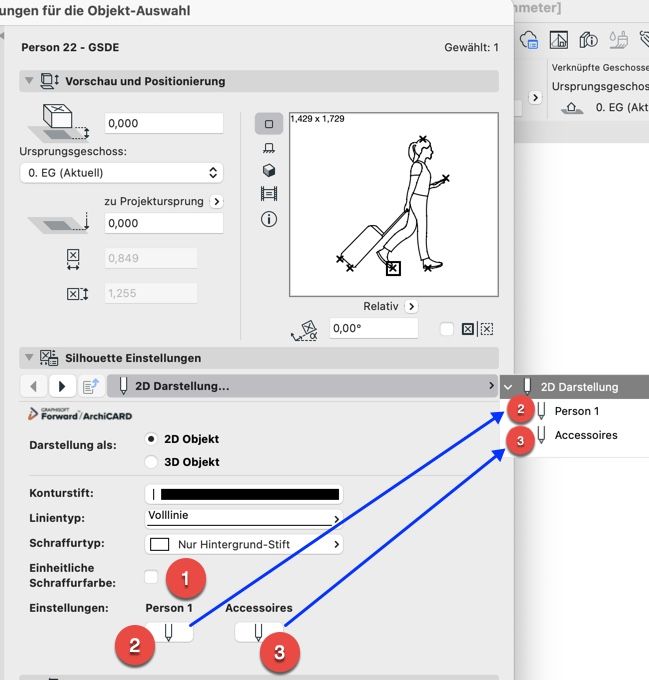Click the rotation angle 0,00° field

(x=373, y=328)
